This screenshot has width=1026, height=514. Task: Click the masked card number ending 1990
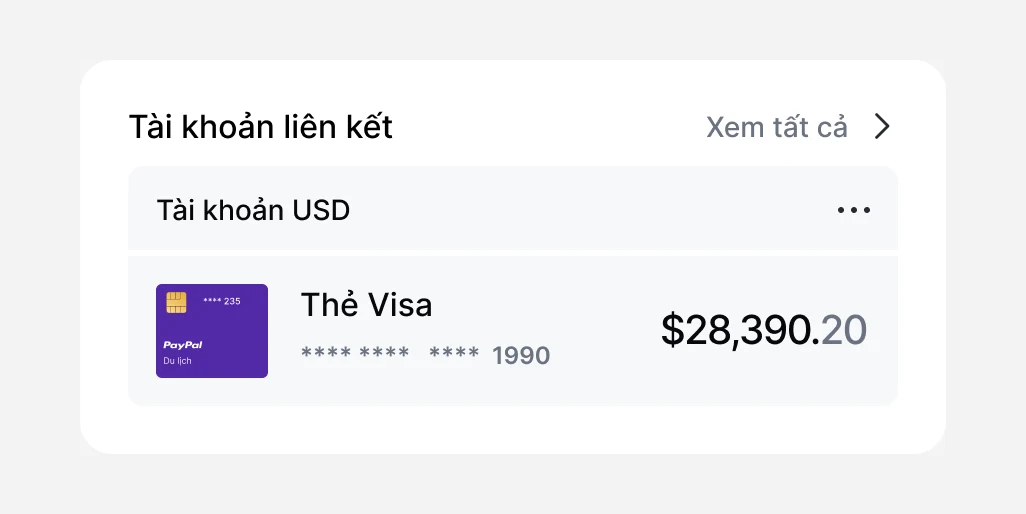[x=425, y=355]
